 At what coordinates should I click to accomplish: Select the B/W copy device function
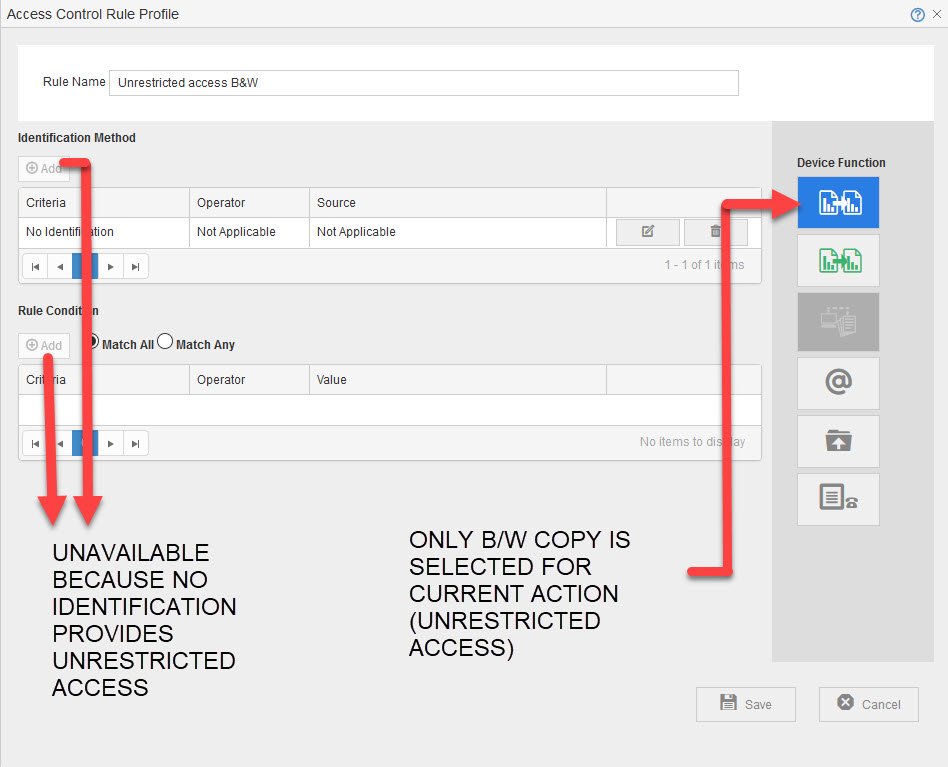click(838, 202)
